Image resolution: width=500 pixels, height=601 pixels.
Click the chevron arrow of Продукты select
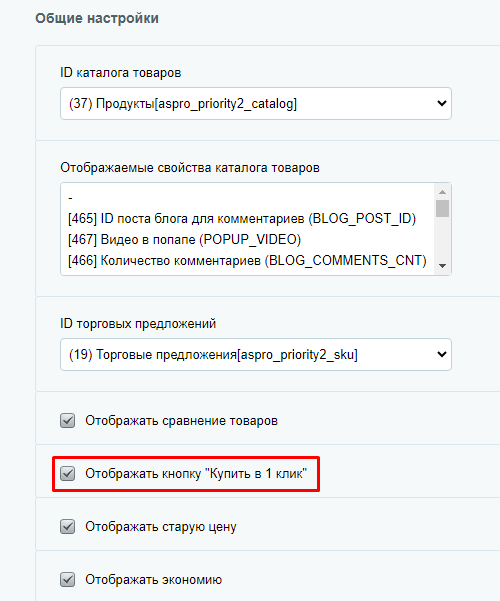(442, 103)
